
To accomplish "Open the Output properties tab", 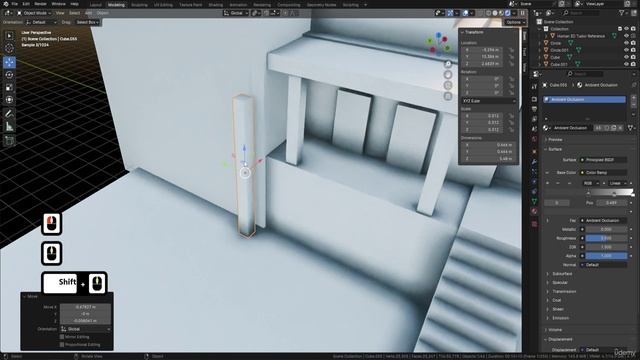I will point(534,109).
